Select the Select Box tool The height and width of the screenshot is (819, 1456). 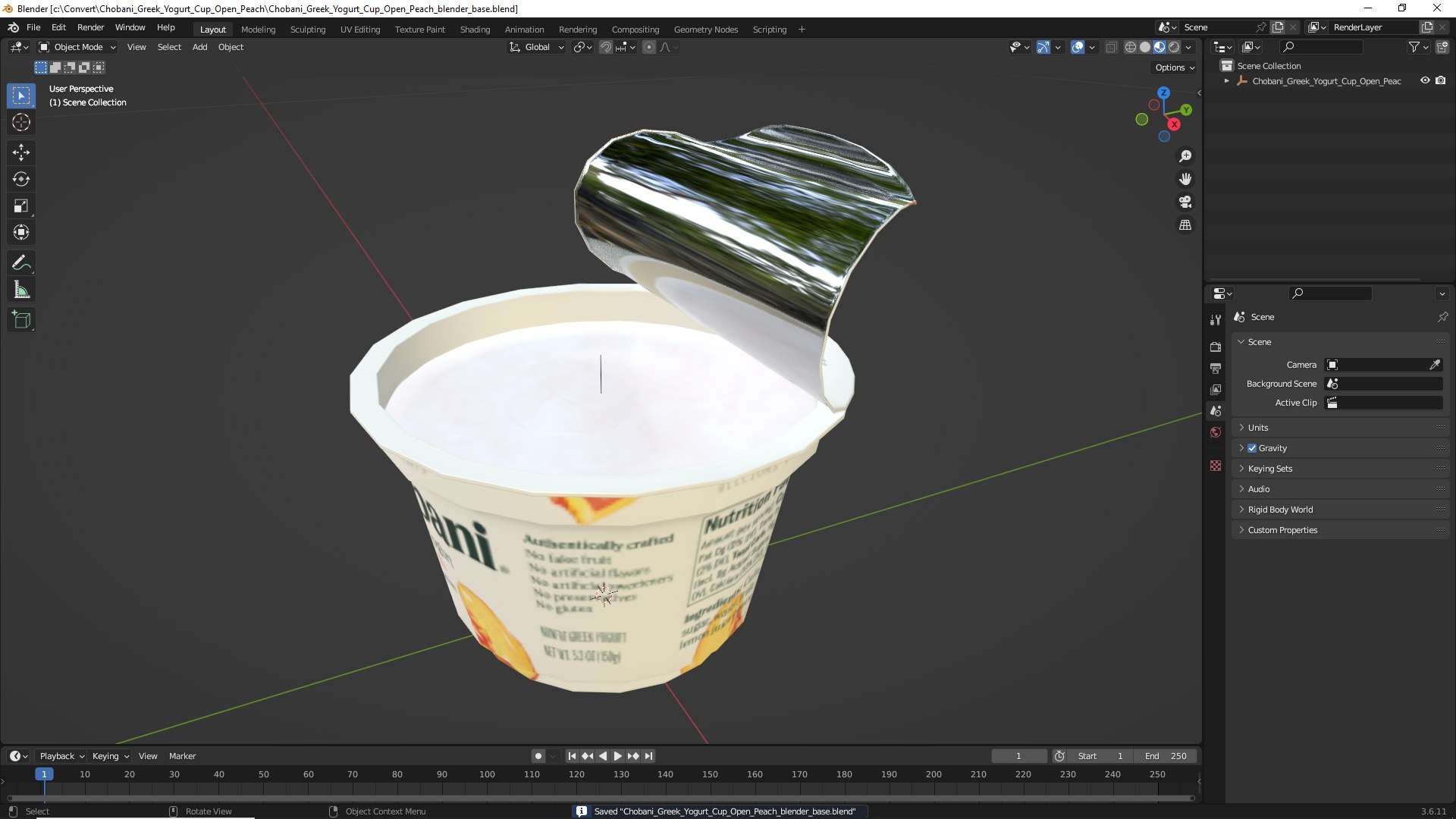pyautogui.click(x=21, y=96)
